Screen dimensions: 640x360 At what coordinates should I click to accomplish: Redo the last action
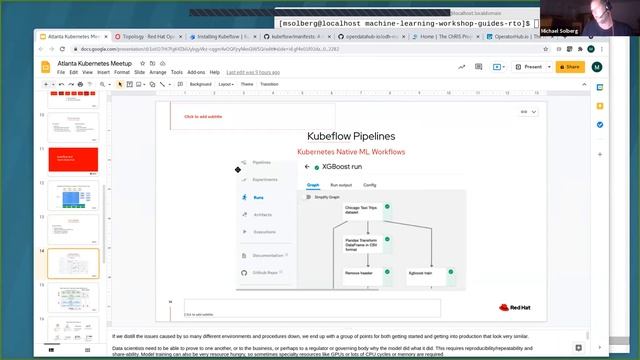(71, 84)
